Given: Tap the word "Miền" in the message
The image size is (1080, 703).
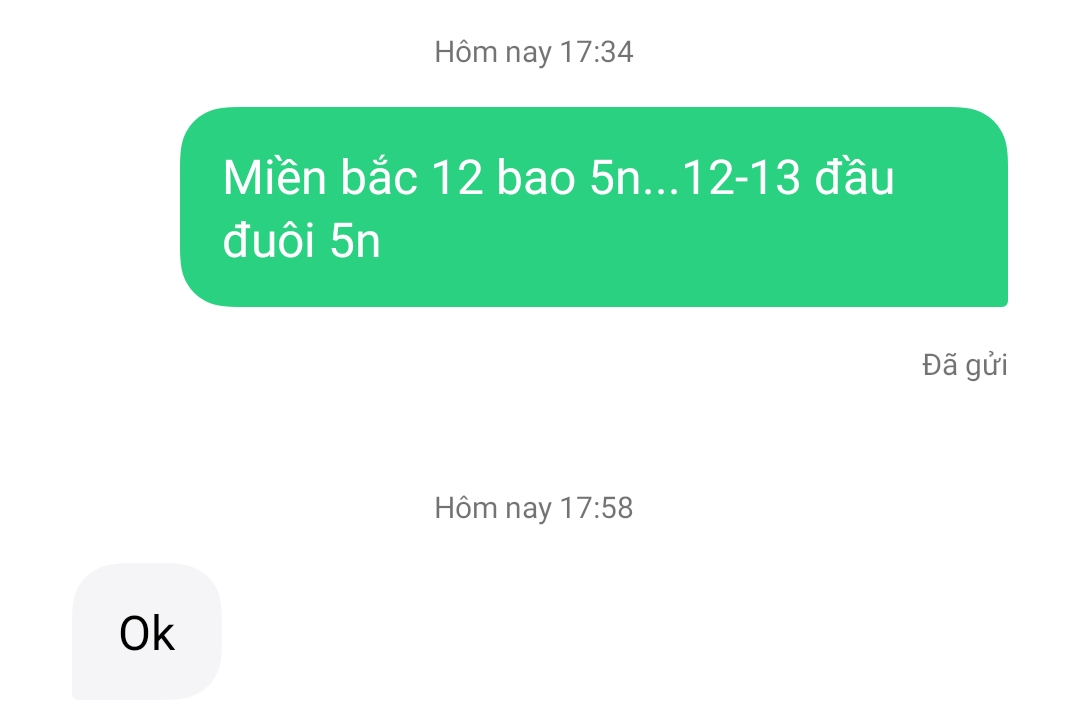Looking at the screenshot, I should click(x=274, y=178).
